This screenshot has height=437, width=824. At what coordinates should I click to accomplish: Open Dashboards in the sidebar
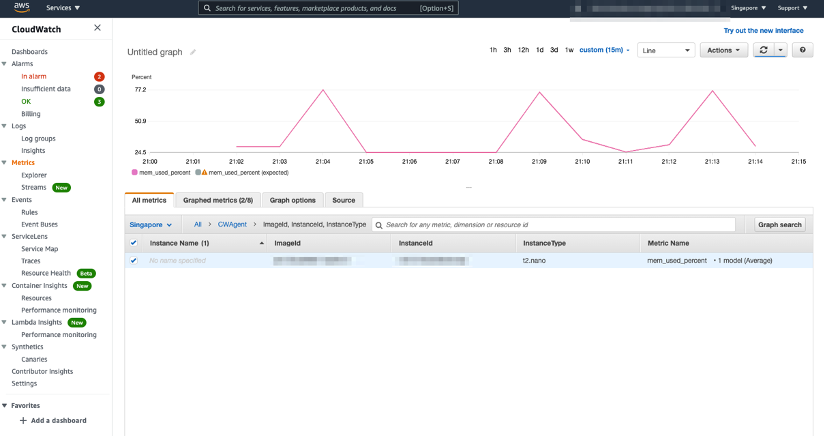click(29, 51)
